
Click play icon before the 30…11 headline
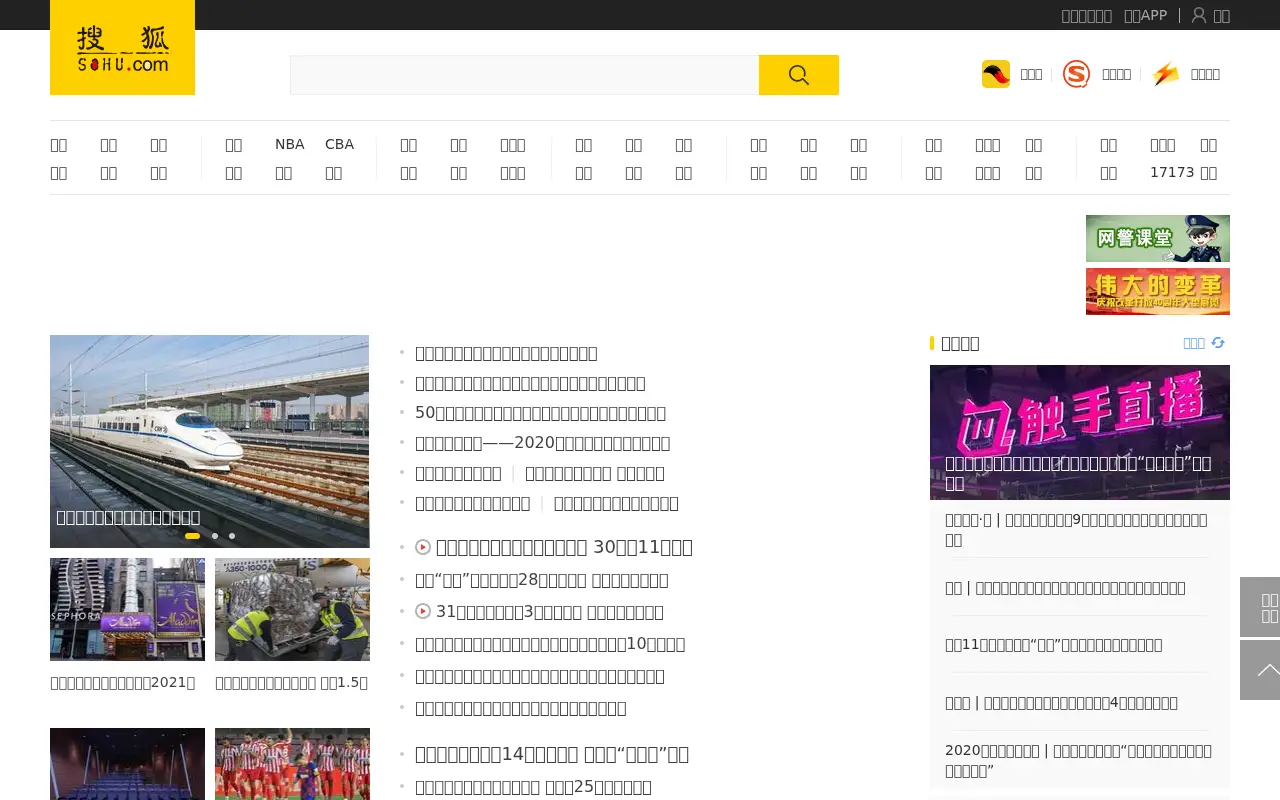[423, 547]
